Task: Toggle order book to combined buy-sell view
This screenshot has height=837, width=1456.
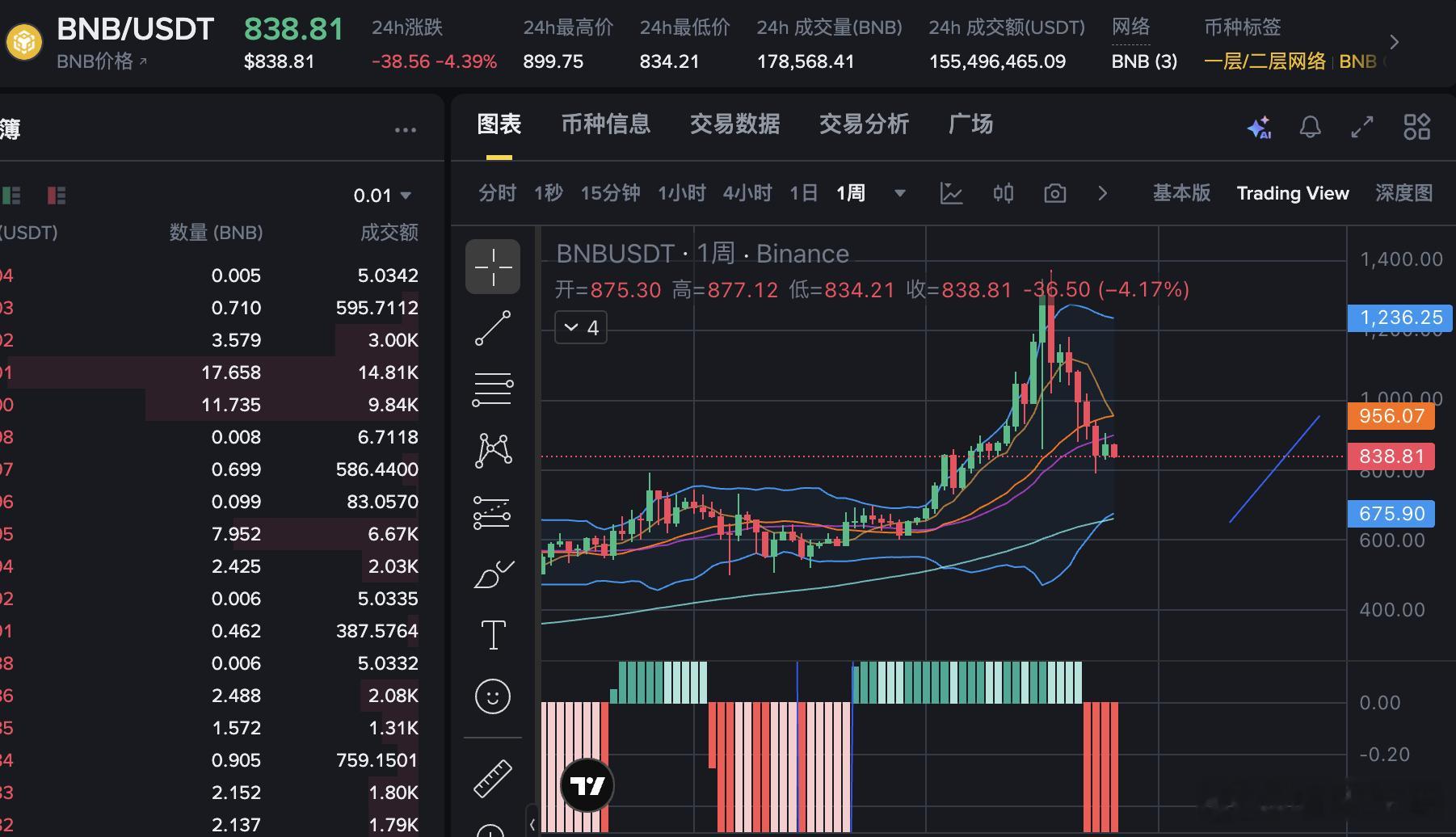Action: tap(11, 195)
